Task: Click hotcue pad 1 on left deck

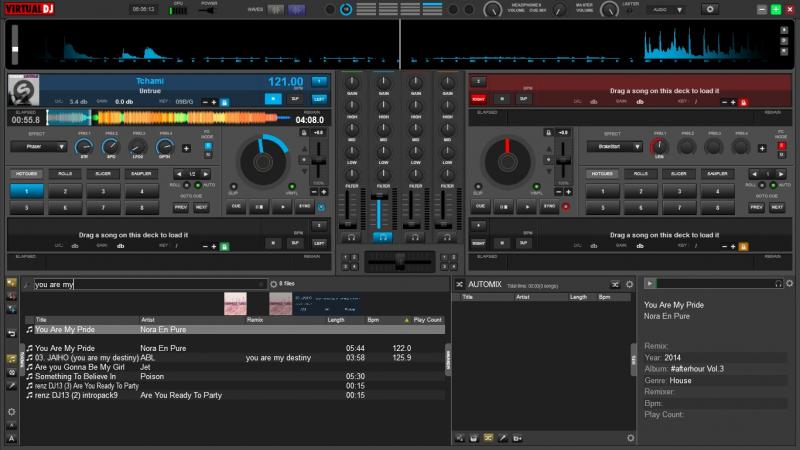Action: click(27, 191)
